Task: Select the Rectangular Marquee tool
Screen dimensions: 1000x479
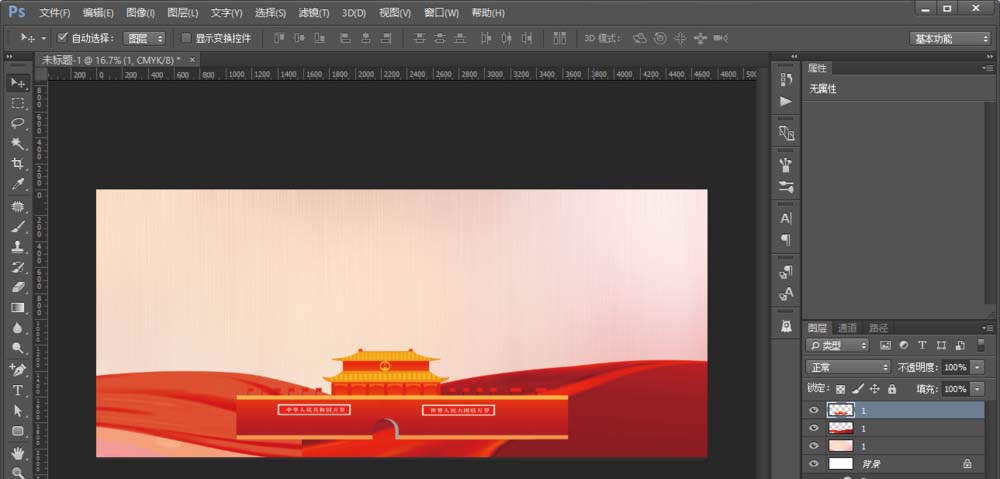Action: 18,103
